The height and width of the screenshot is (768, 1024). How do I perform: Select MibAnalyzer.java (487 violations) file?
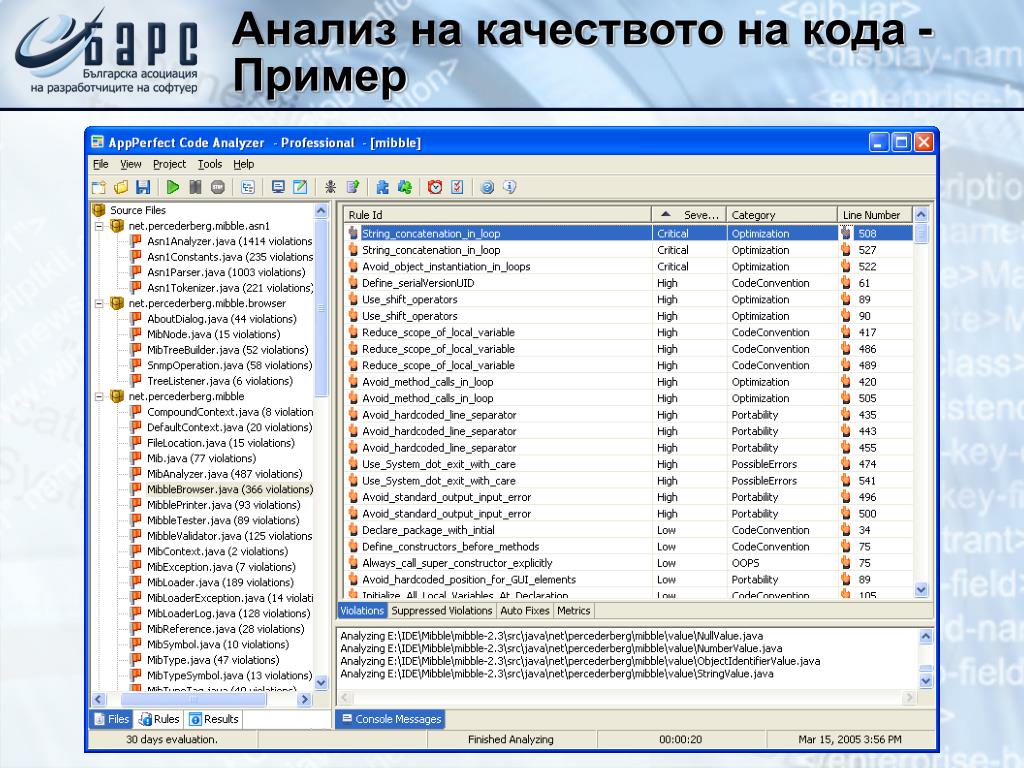click(224, 474)
